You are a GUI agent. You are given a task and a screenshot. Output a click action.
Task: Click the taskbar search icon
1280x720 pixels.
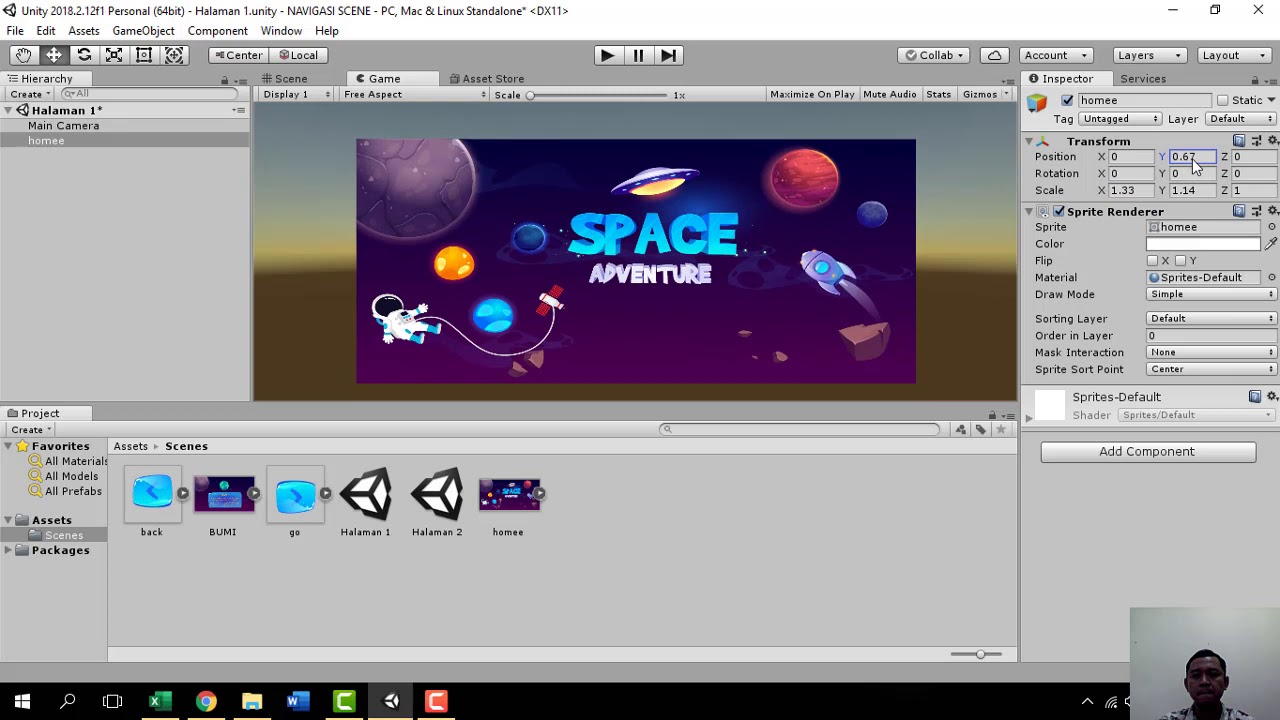tap(68, 701)
